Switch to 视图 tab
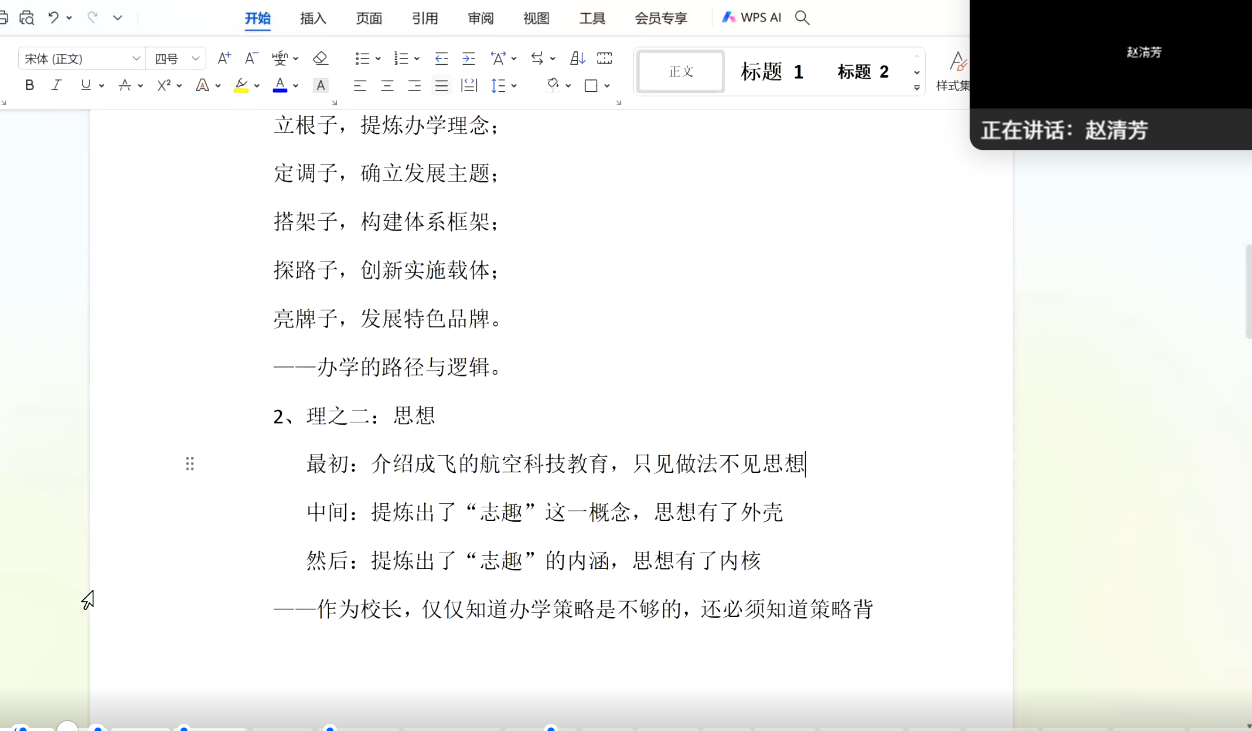Viewport: 1252px width, 731px height. [x=536, y=18]
